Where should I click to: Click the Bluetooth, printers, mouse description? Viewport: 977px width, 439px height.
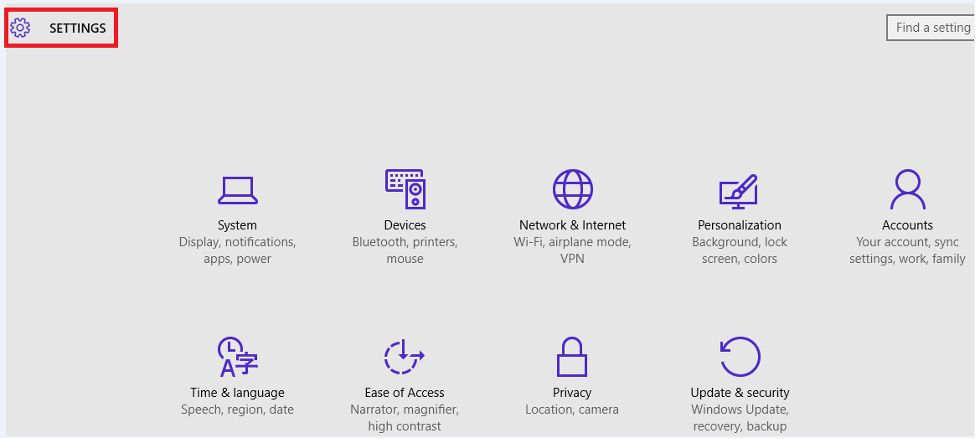(x=405, y=250)
